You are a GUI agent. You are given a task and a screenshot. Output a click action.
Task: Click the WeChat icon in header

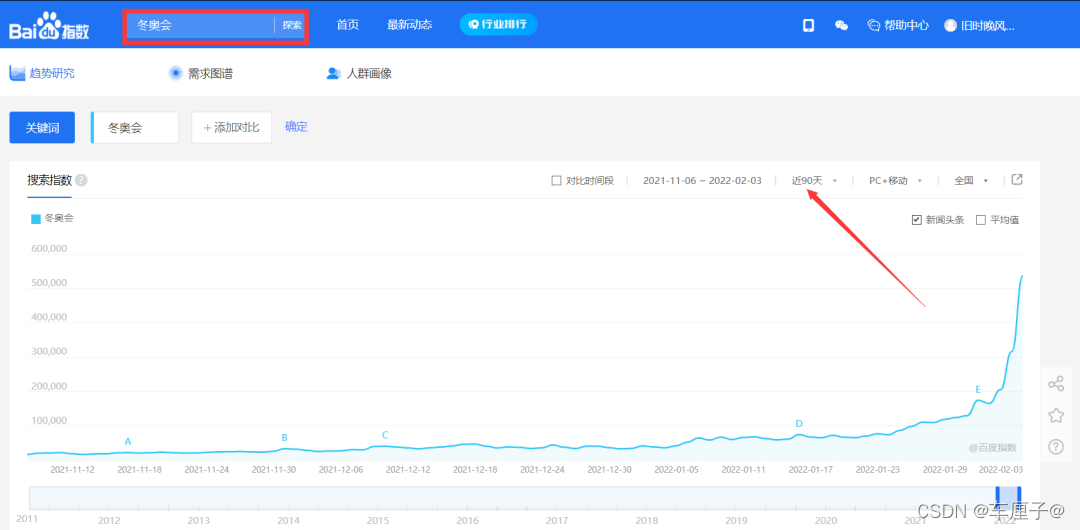pyautogui.click(x=841, y=26)
